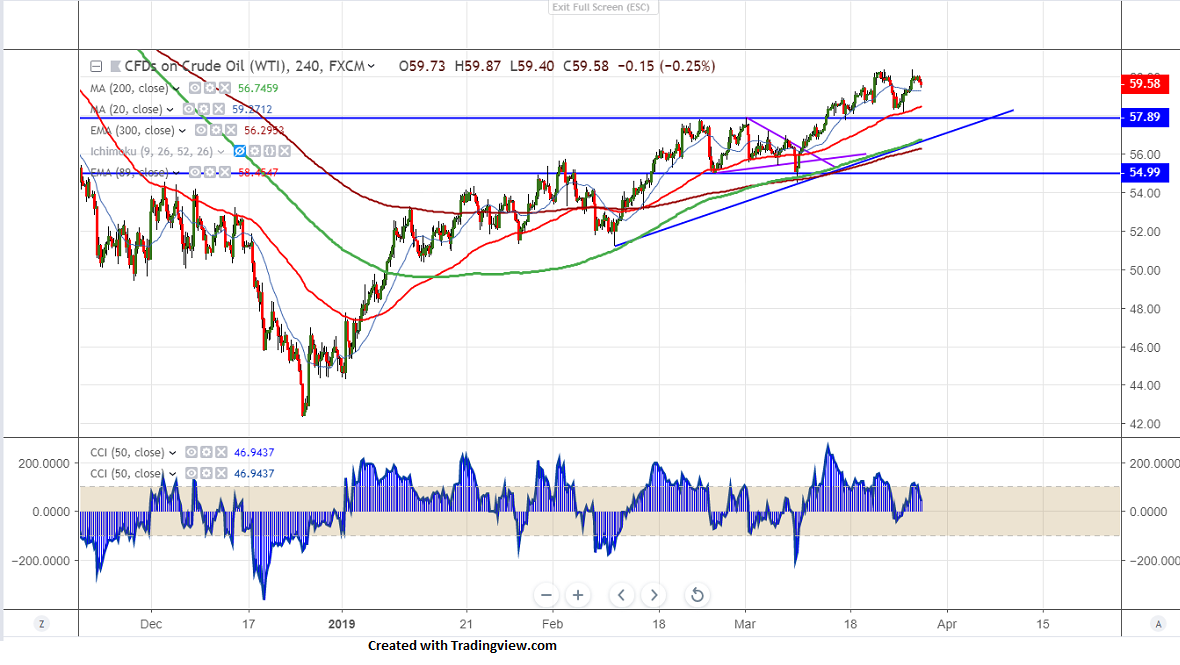1180x665 pixels.
Task: Select the current price label 59.58
Action: click(x=1145, y=84)
